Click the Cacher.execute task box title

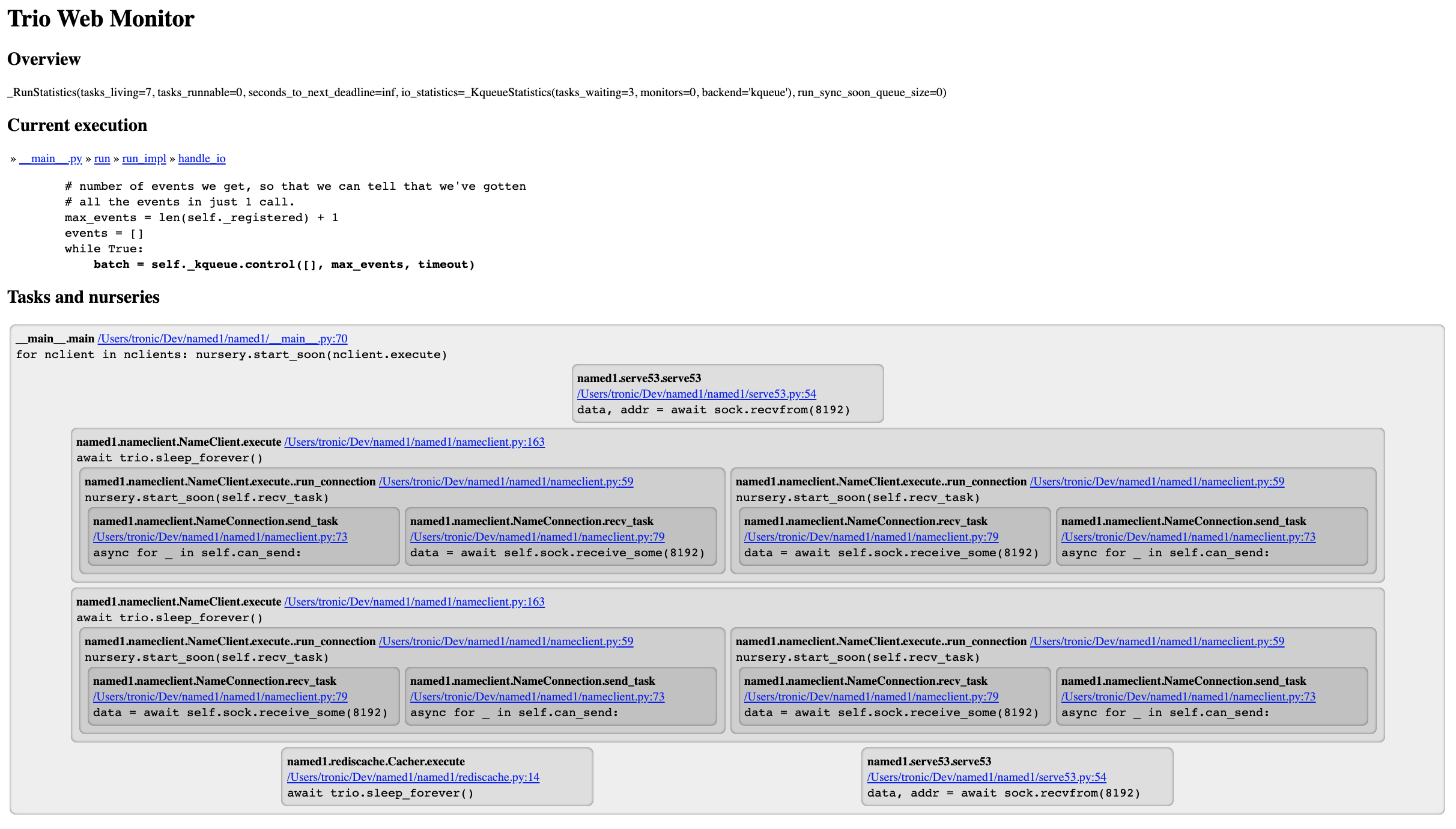click(x=376, y=762)
